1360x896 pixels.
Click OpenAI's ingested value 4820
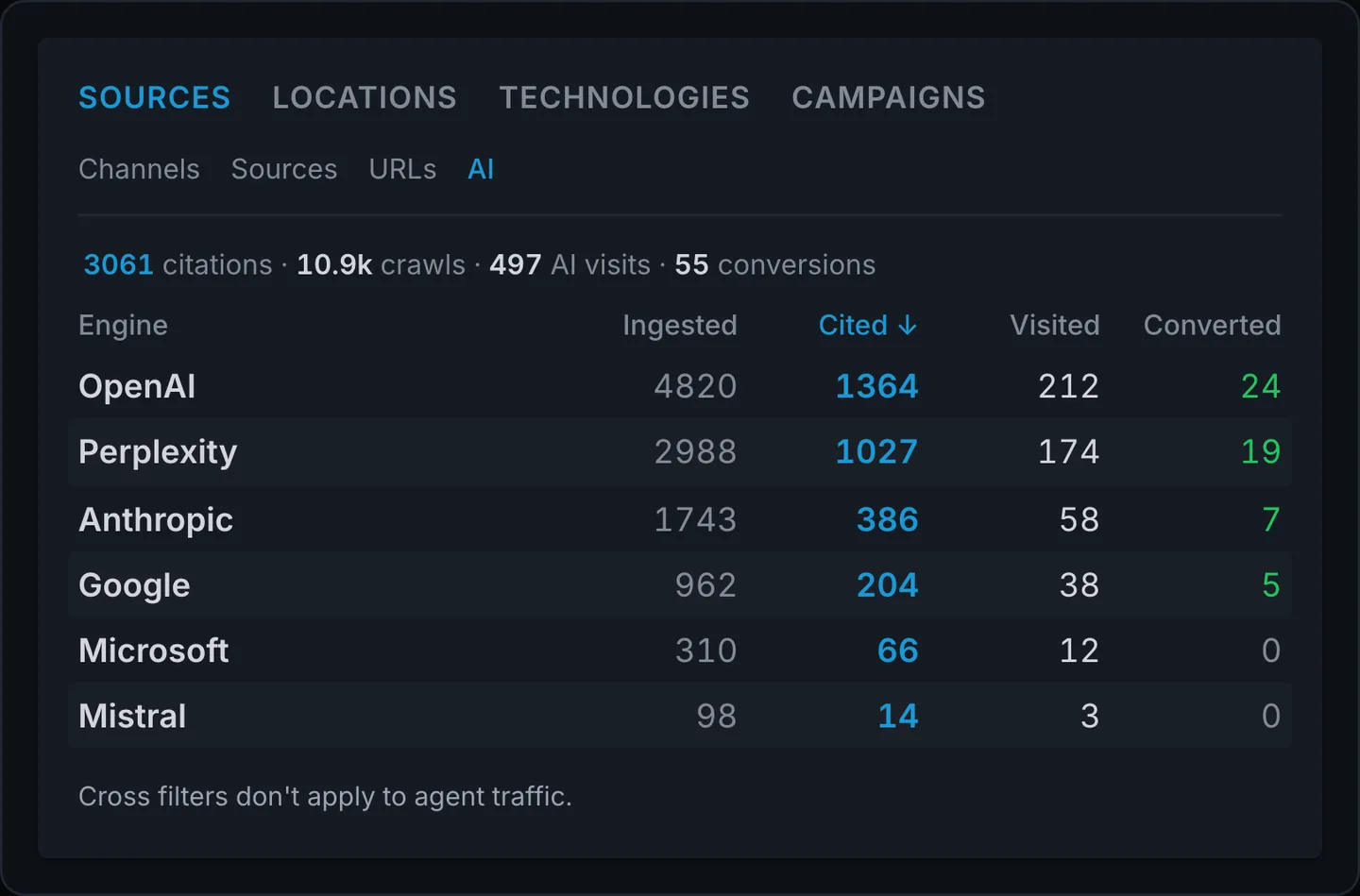[695, 386]
